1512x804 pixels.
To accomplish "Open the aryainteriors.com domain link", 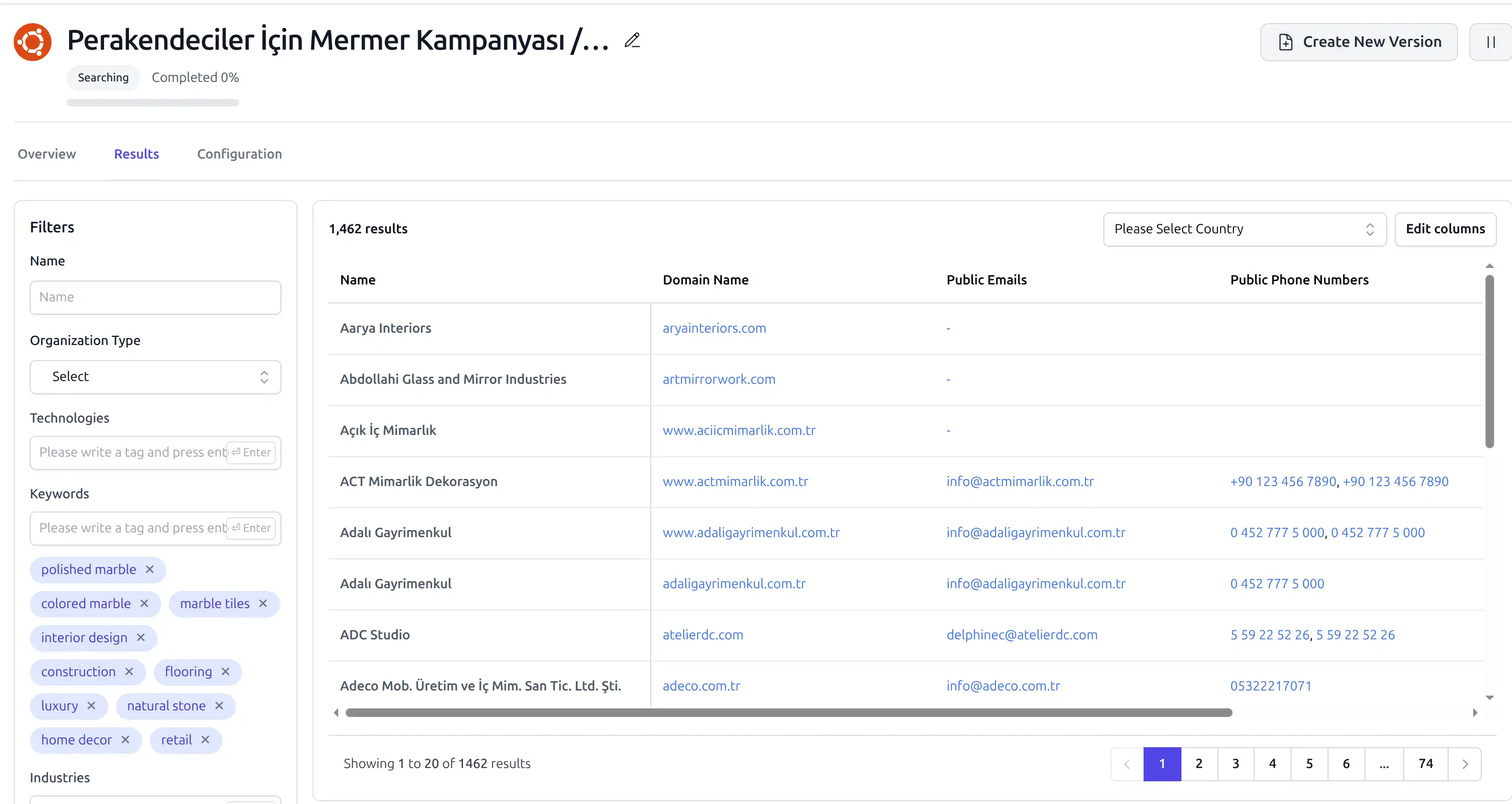I will [714, 328].
